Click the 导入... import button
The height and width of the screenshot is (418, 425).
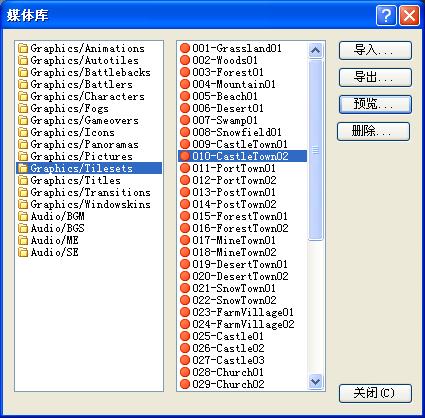[x=375, y=50]
